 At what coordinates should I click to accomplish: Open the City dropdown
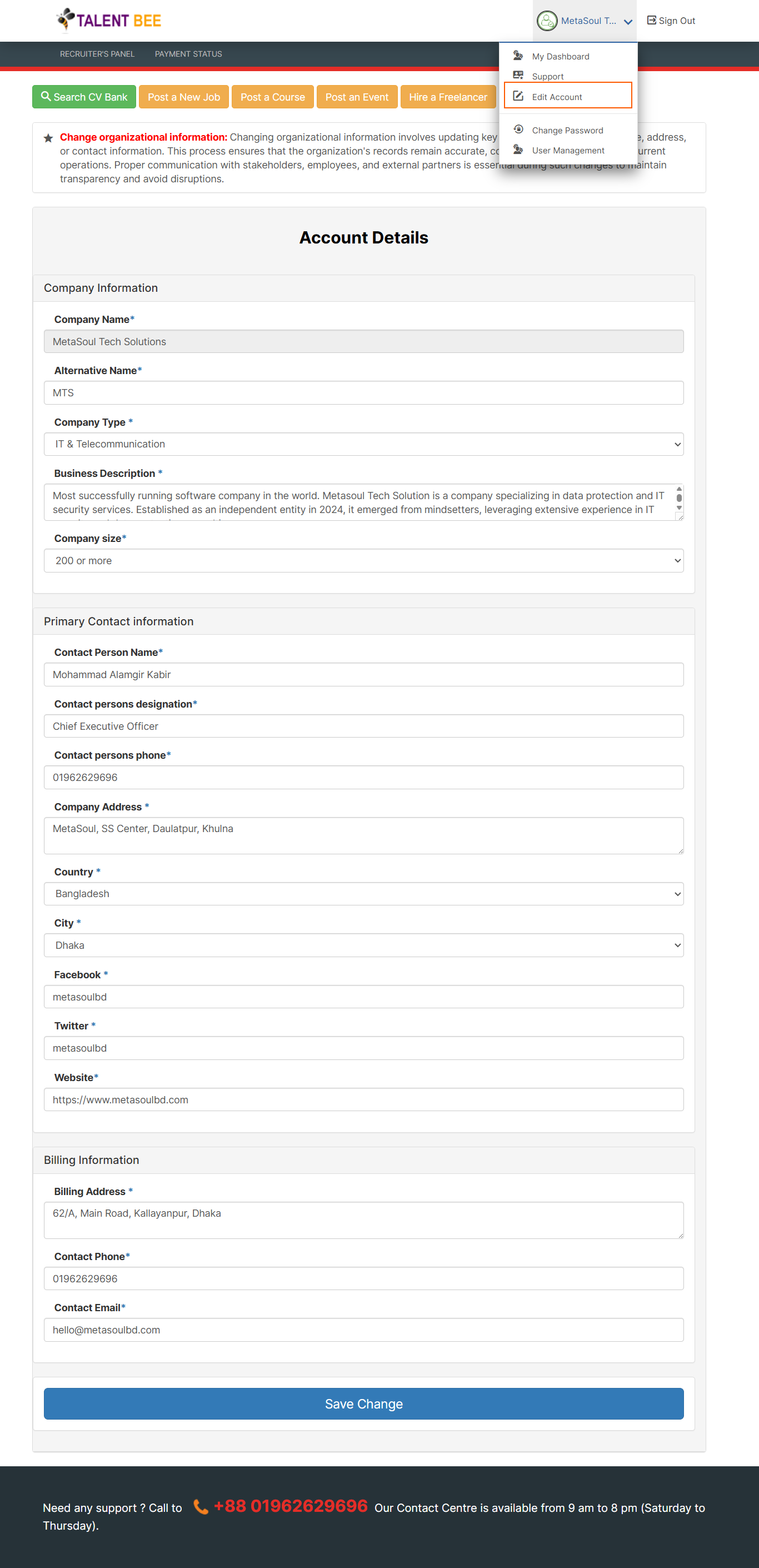click(x=363, y=945)
